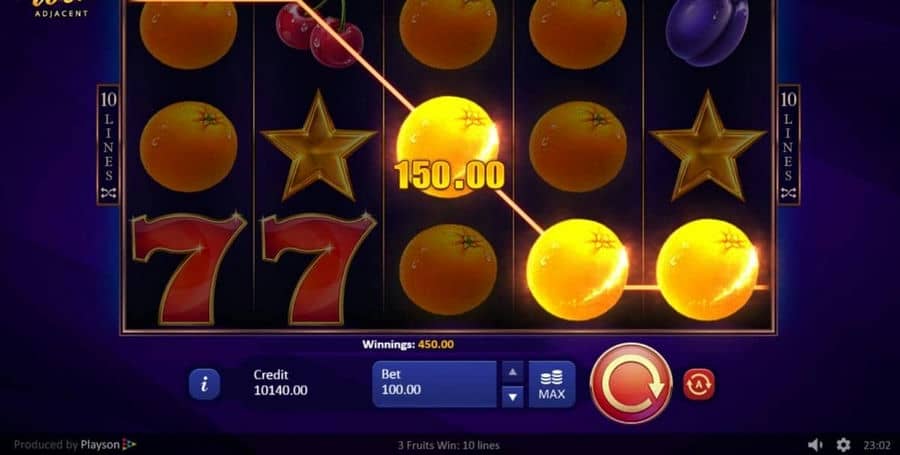This screenshot has width=900, height=455.
Task: Click the Winnings 450.00 label
Action: point(408,344)
